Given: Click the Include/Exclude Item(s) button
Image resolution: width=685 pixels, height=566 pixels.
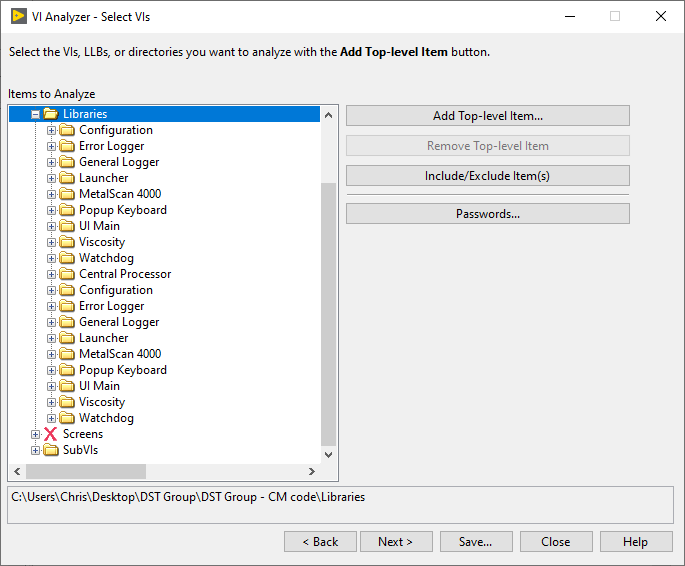Looking at the screenshot, I should click(487, 176).
